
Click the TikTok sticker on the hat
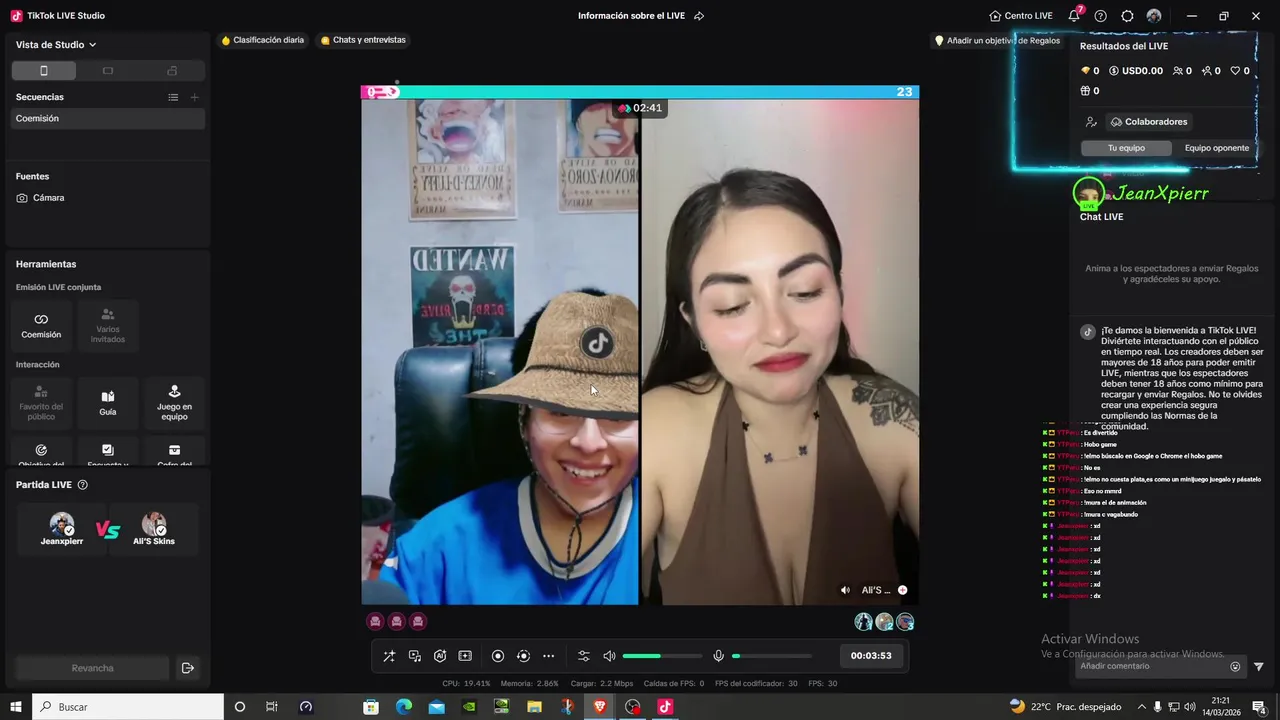(597, 343)
